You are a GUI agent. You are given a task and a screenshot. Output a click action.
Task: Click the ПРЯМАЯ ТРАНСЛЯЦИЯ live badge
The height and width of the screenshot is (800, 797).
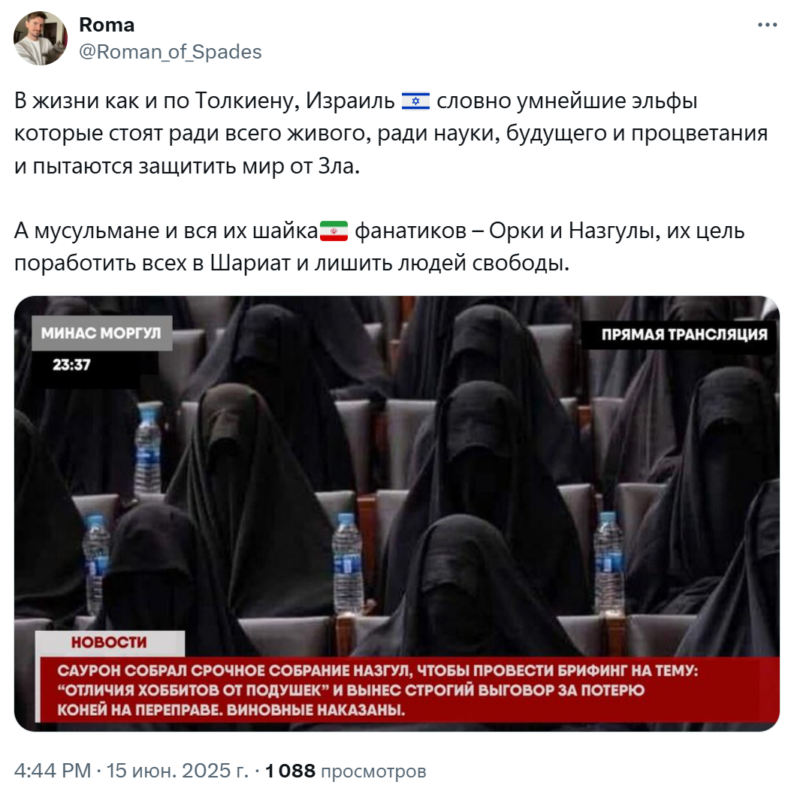point(683,335)
